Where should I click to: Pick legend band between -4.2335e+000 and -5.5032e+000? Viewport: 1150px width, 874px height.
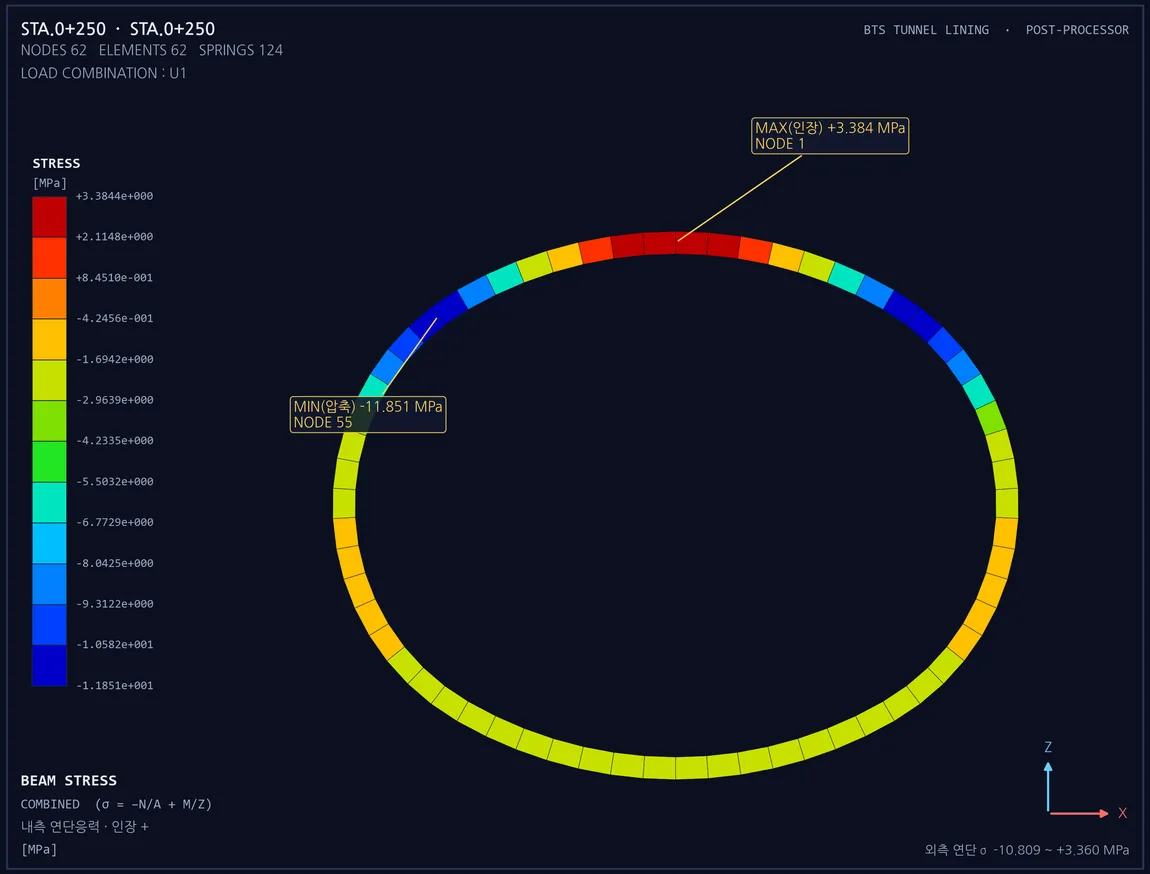click(x=49, y=461)
